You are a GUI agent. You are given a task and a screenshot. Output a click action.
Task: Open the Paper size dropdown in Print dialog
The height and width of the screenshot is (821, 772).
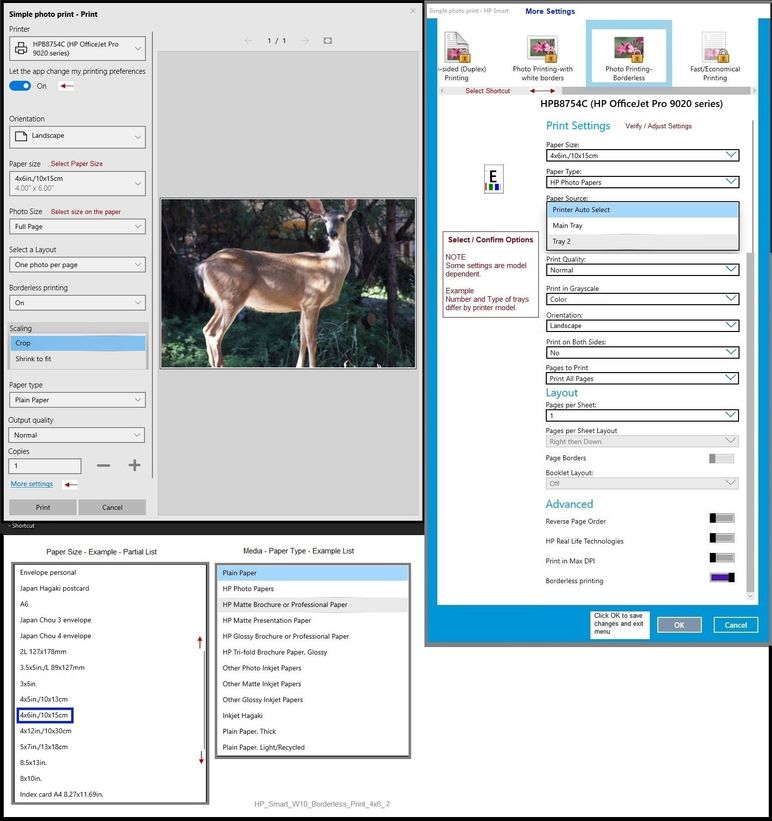pyautogui.click(x=77, y=183)
